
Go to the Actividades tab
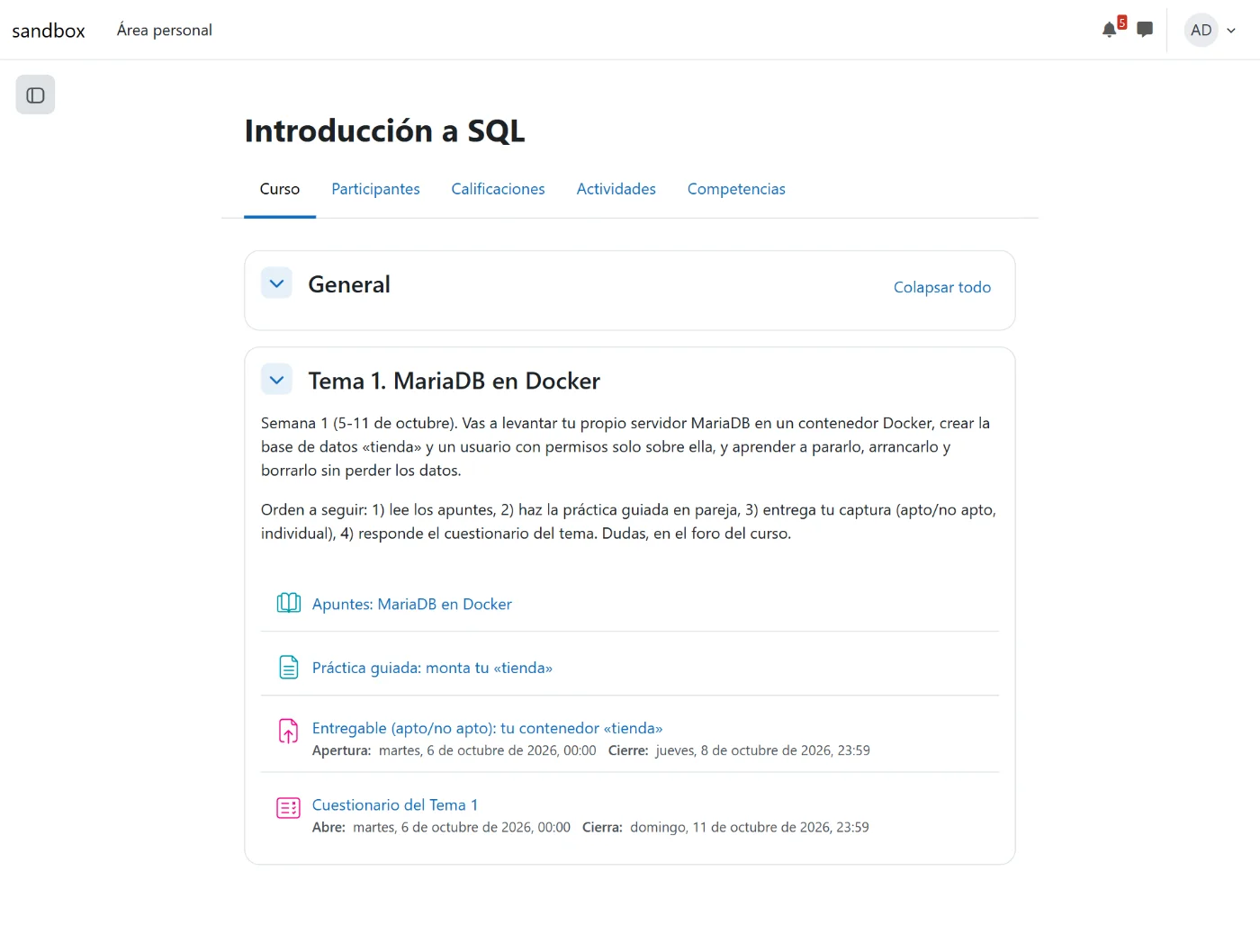(x=616, y=189)
